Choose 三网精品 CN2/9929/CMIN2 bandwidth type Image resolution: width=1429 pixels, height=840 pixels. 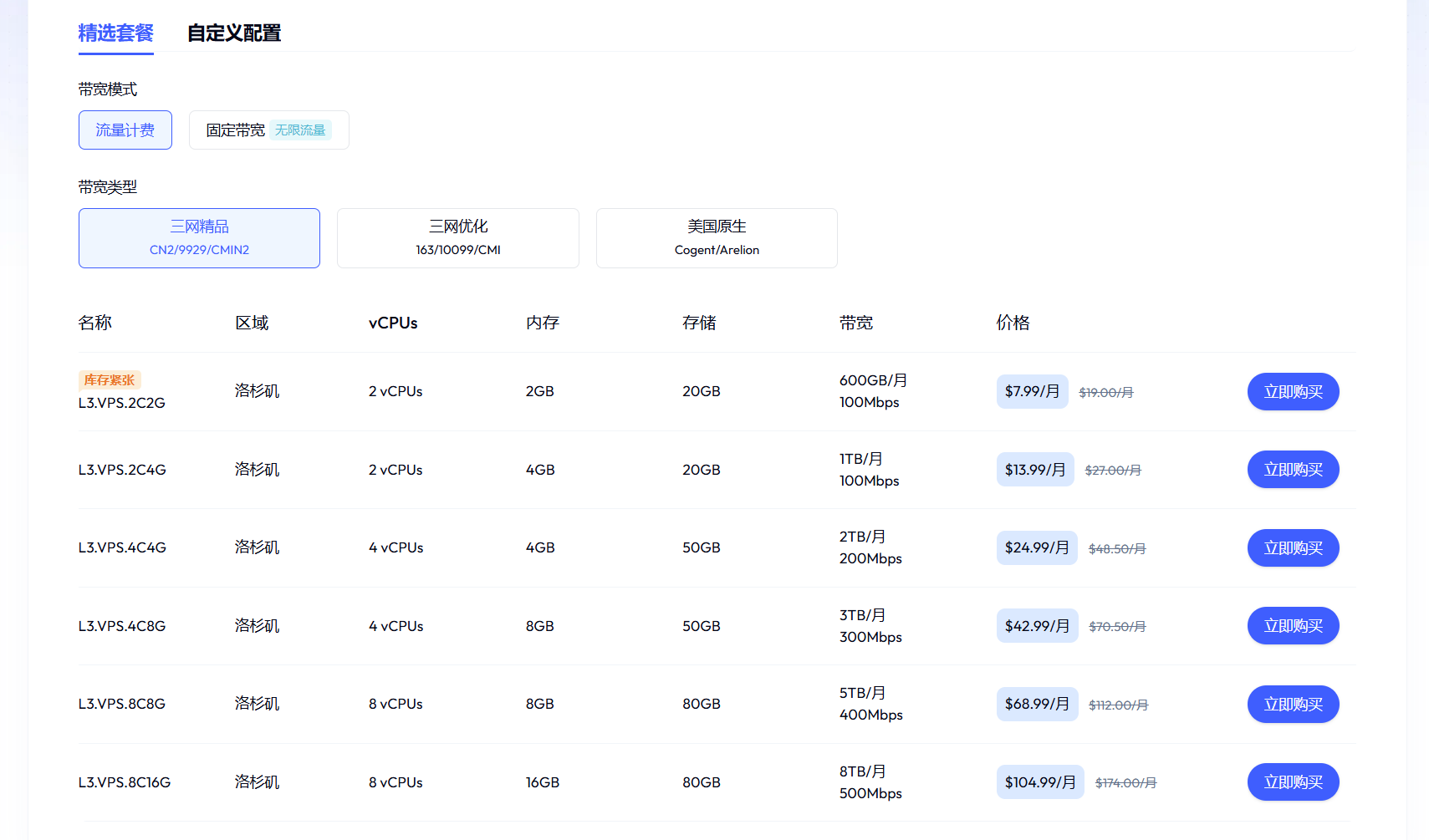coord(199,238)
